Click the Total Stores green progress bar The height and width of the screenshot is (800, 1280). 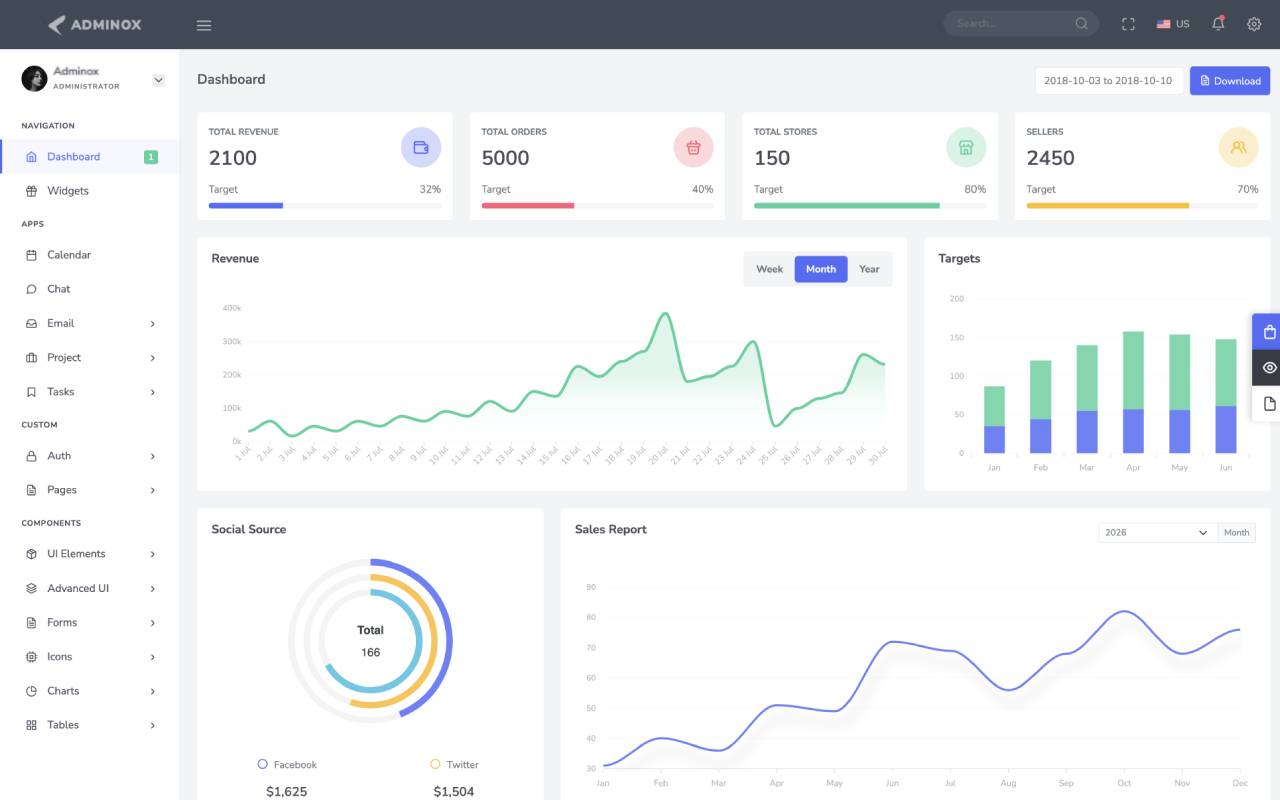[x=847, y=205]
